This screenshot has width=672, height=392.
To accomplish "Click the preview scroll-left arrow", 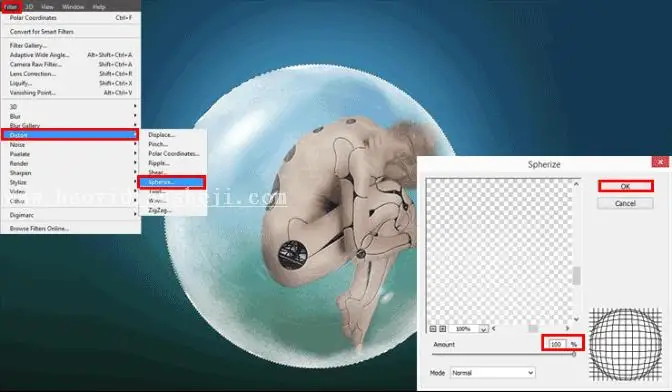I will point(494,329).
